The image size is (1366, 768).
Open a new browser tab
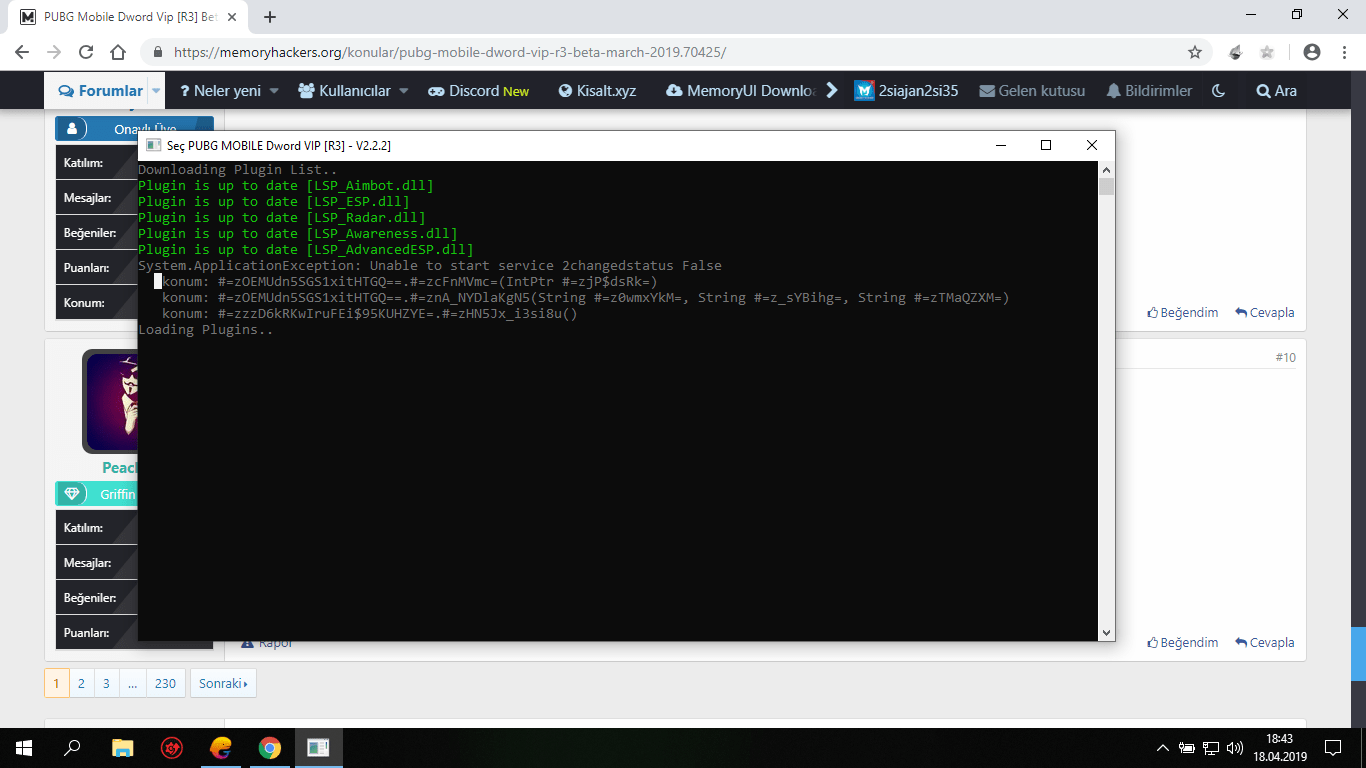270,17
